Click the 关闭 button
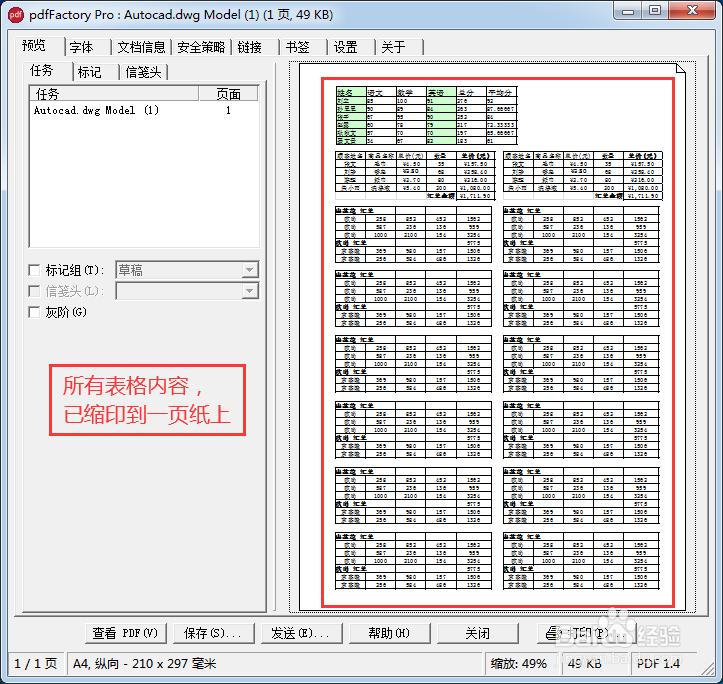The image size is (723, 684). tap(478, 633)
